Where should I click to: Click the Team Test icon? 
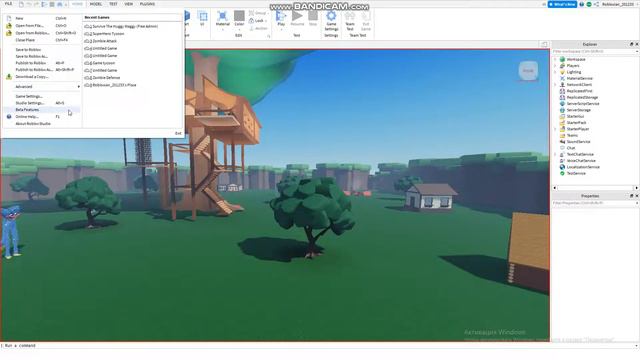coord(350,16)
